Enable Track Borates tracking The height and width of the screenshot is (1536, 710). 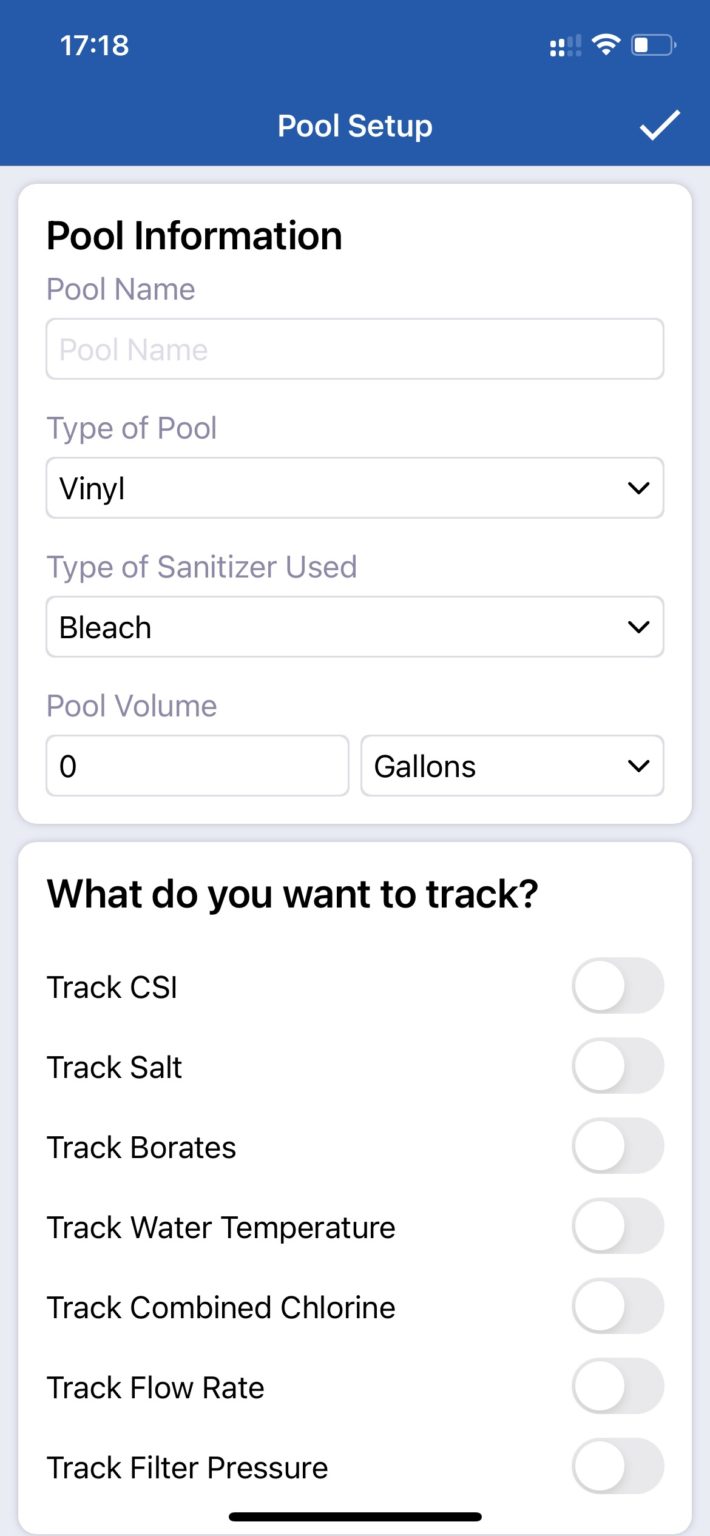pos(617,1146)
